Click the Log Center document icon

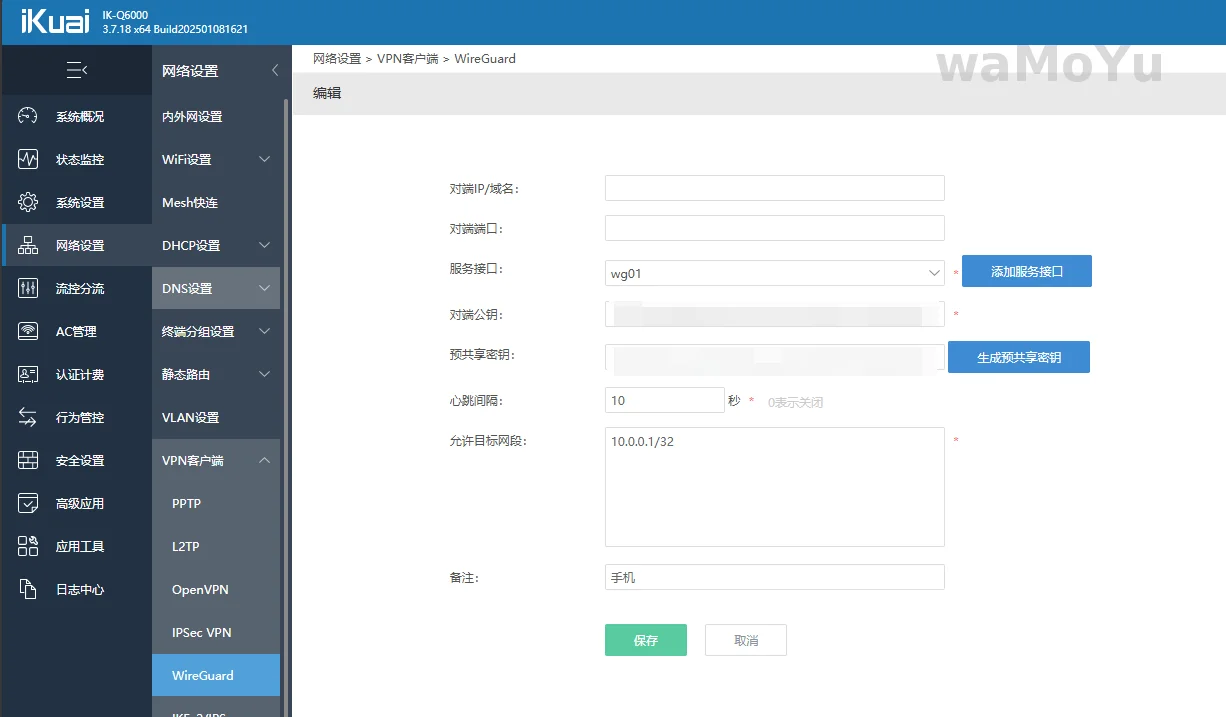click(28, 590)
